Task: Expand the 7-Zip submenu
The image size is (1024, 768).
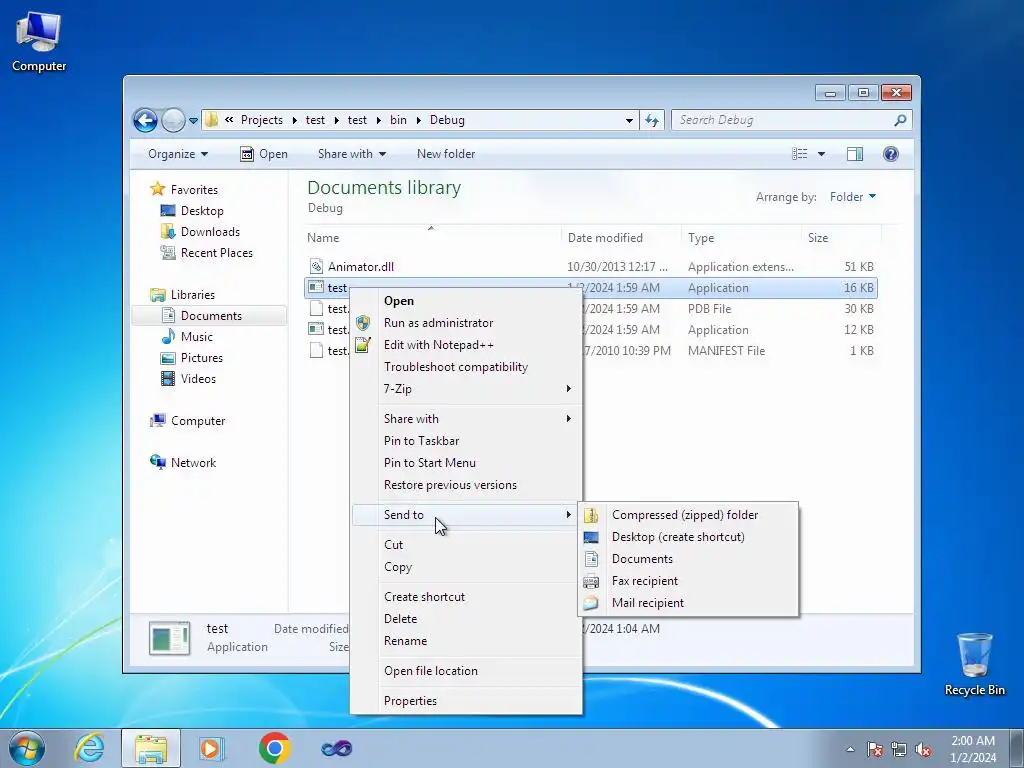Action: pos(466,389)
